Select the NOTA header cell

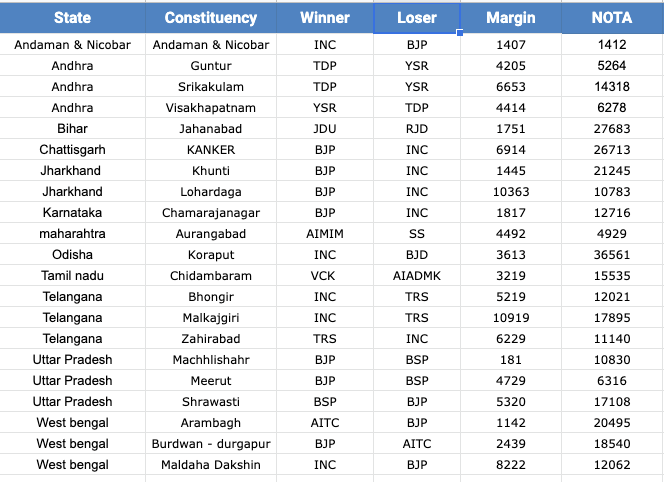612,18
